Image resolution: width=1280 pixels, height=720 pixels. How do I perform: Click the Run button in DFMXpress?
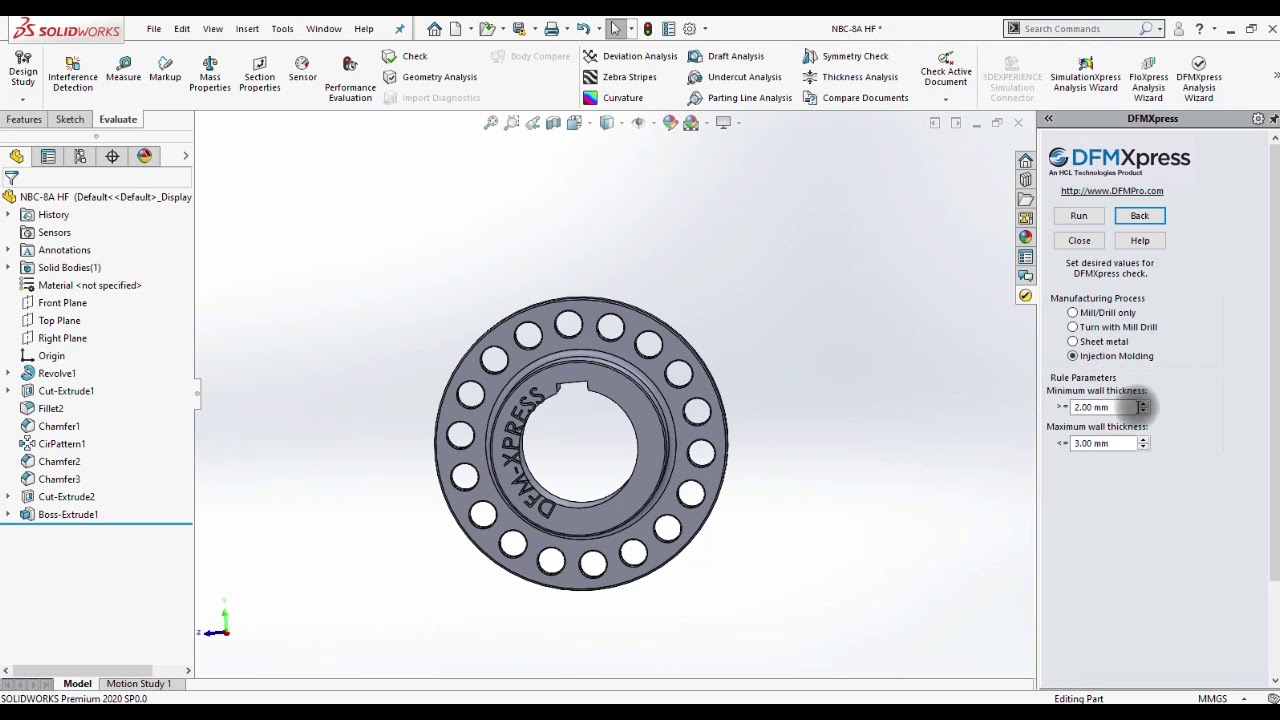1079,216
